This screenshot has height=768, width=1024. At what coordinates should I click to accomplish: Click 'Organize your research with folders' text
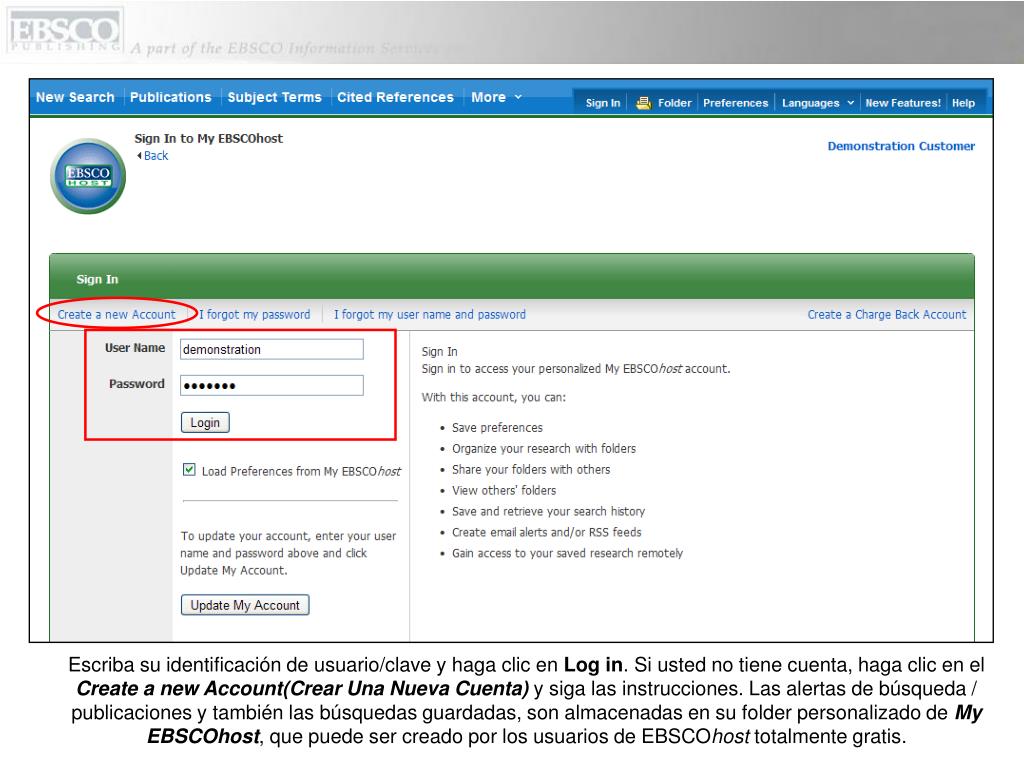[544, 449]
